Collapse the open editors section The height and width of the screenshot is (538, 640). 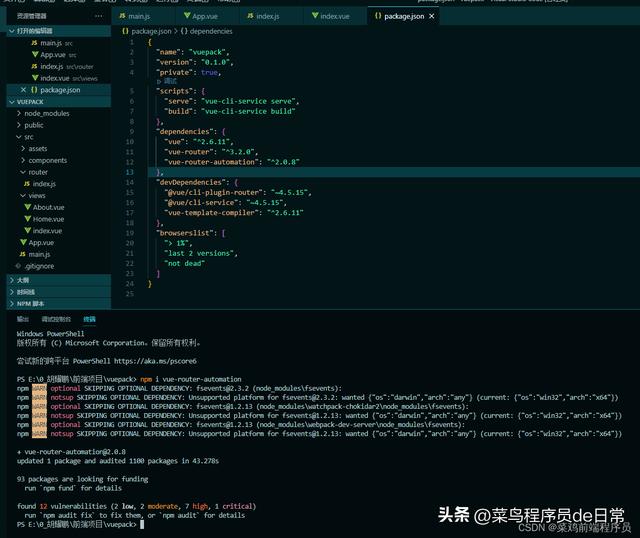click(59, 31)
